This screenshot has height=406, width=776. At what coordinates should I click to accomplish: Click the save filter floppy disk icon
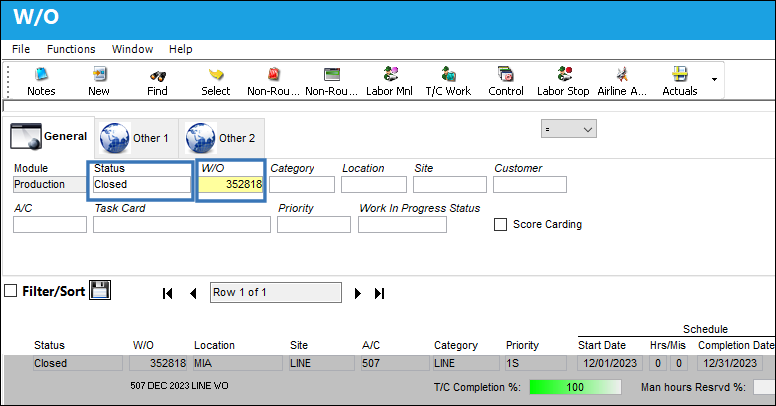pos(100,290)
